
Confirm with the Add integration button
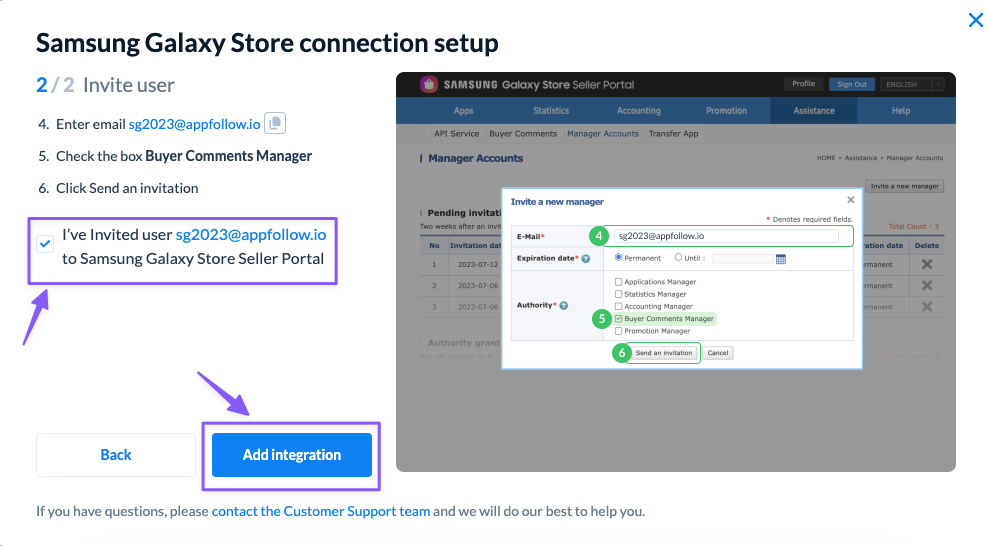click(292, 455)
